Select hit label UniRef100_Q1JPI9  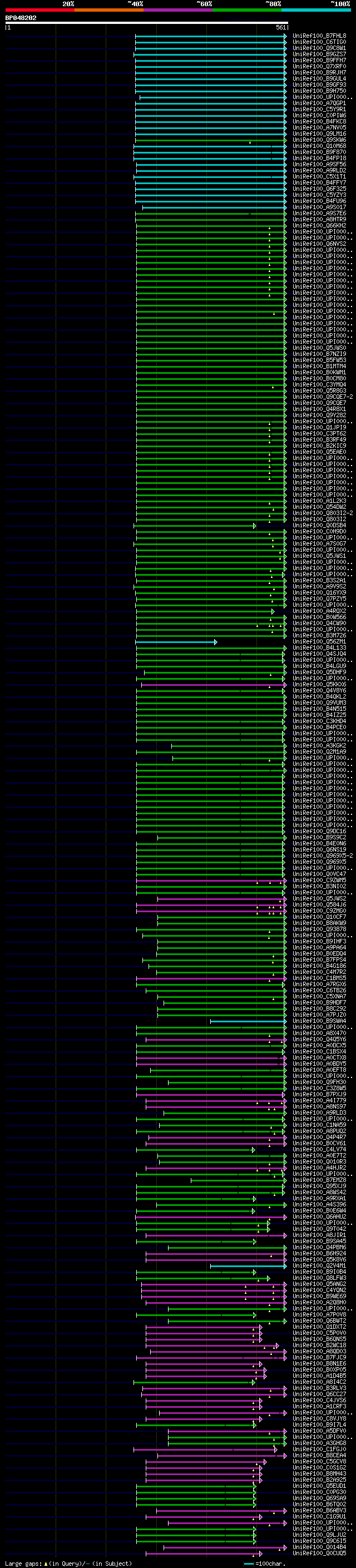pos(319,427)
